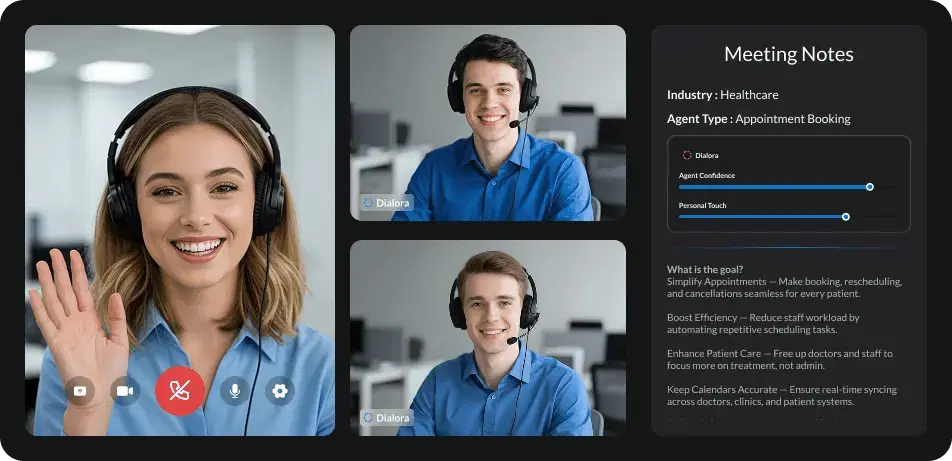End the call with red button

point(180,391)
